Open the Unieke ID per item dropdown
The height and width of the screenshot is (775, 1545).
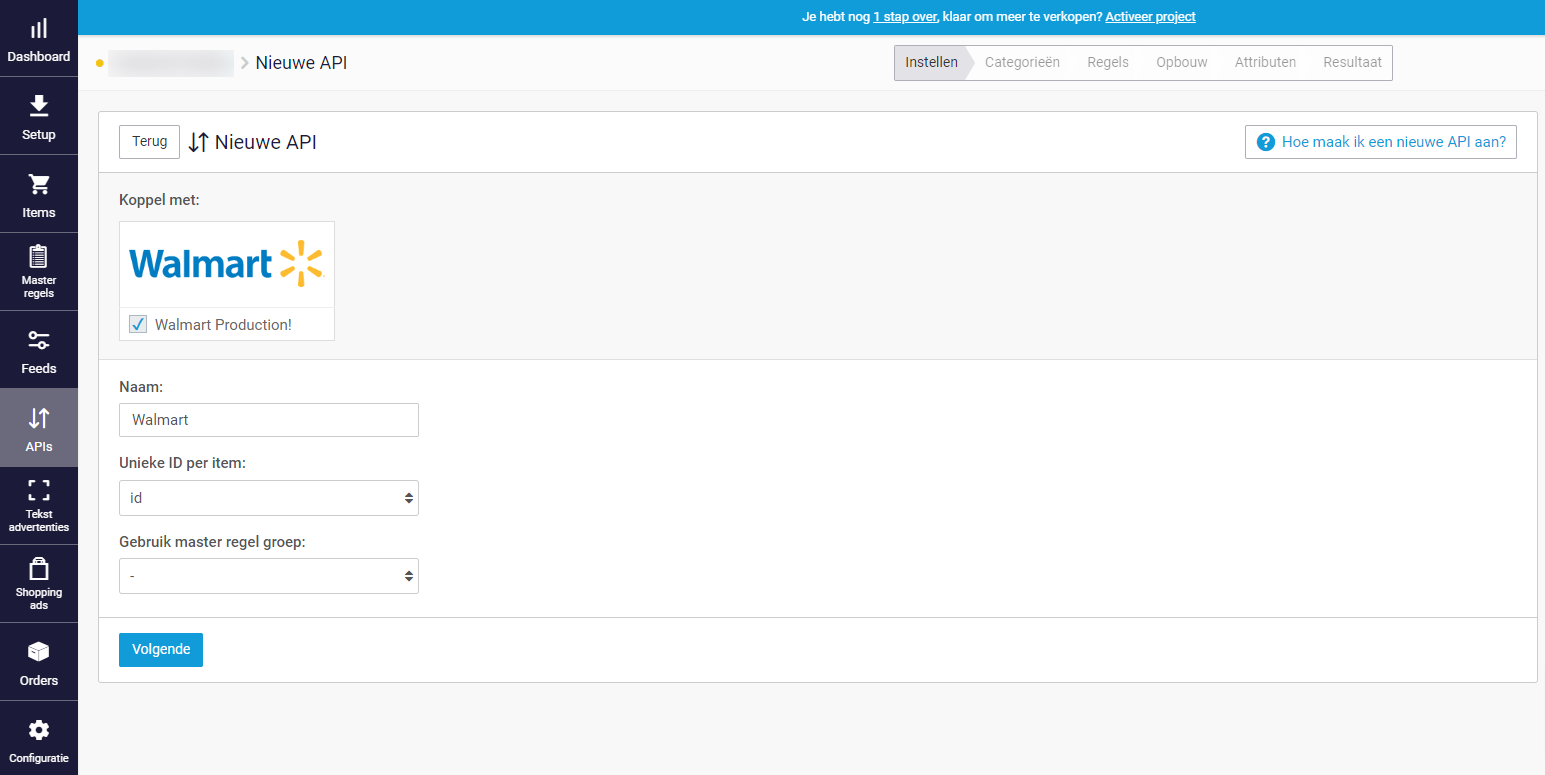click(268, 497)
